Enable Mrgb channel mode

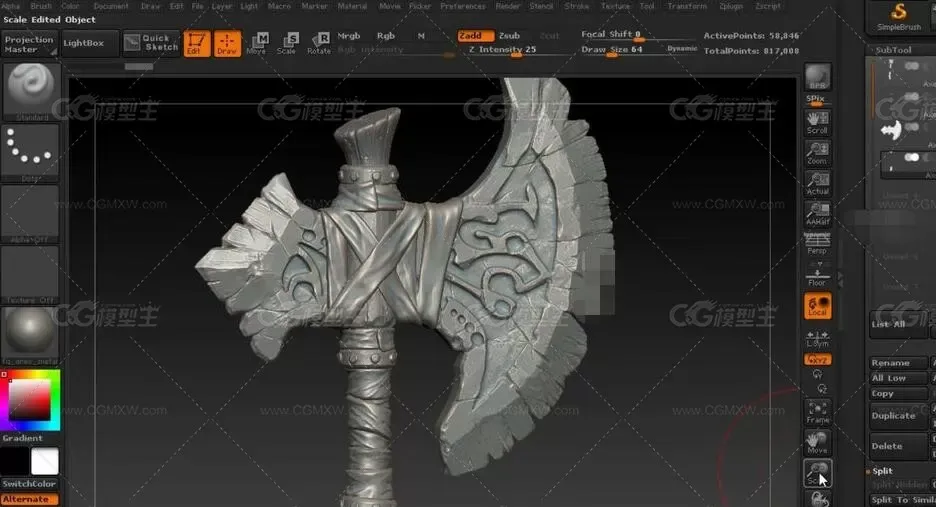(349, 36)
